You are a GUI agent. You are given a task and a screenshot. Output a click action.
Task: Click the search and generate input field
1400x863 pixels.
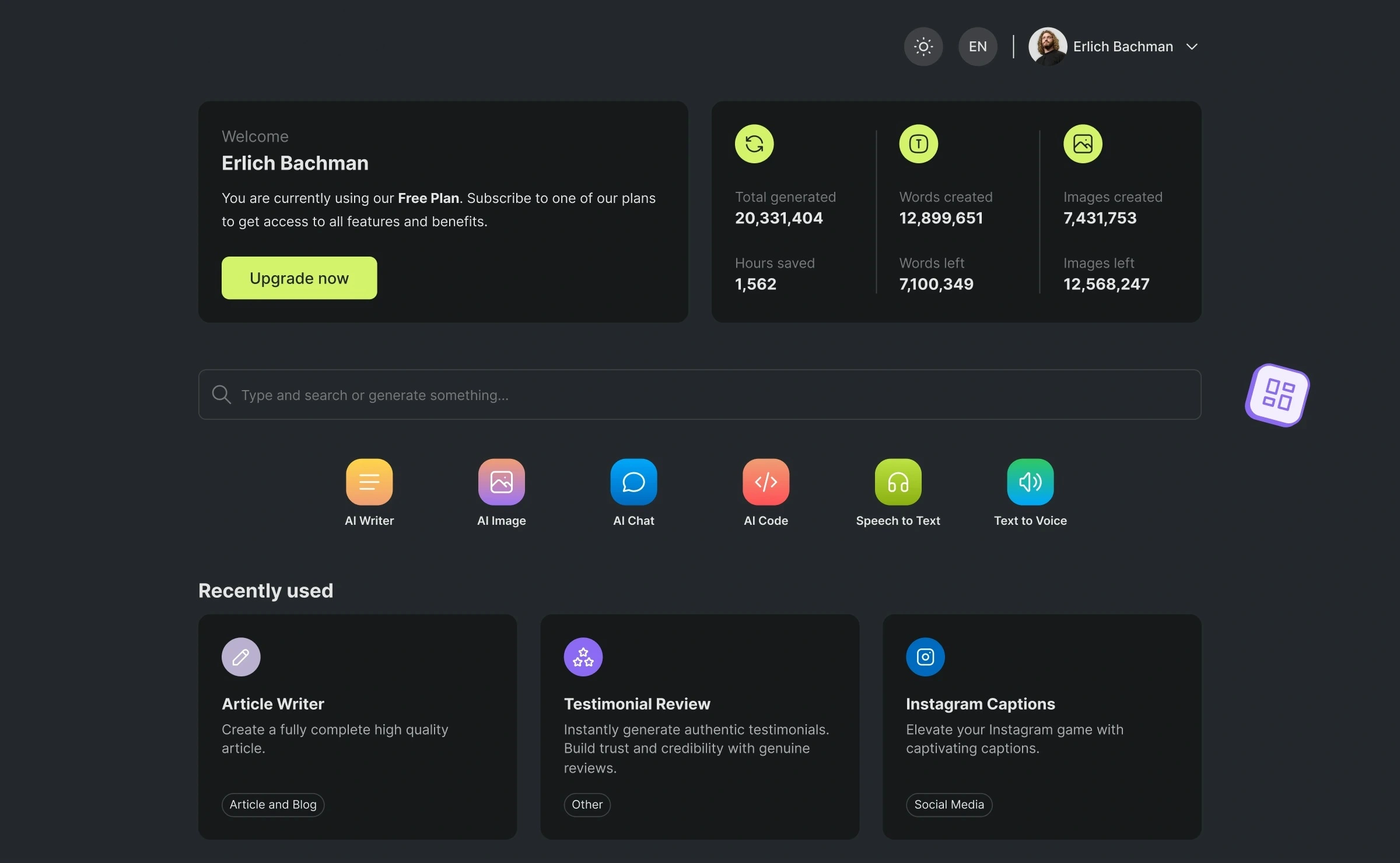point(699,394)
